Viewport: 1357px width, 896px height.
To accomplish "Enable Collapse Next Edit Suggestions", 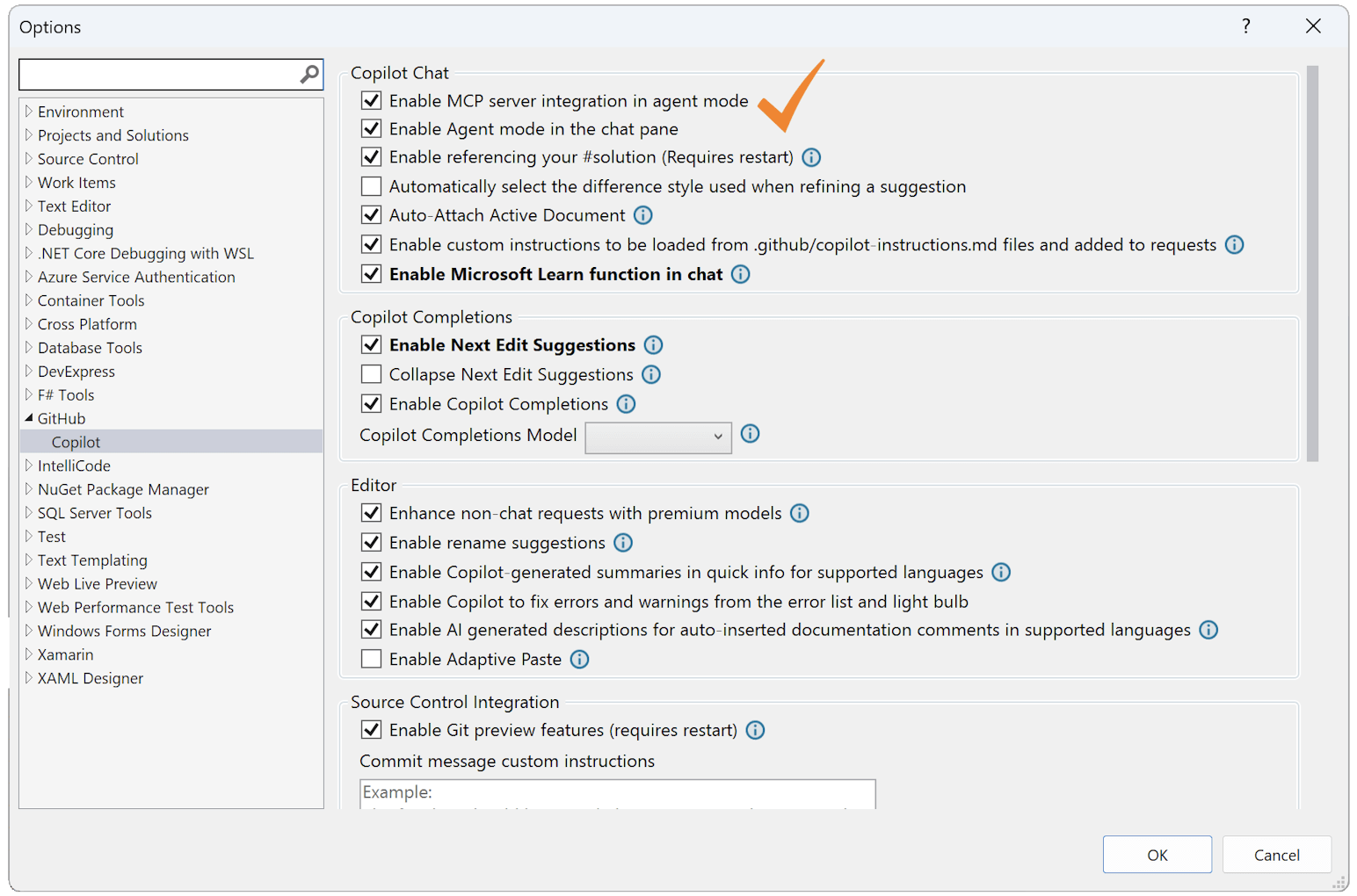I will coord(371,373).
